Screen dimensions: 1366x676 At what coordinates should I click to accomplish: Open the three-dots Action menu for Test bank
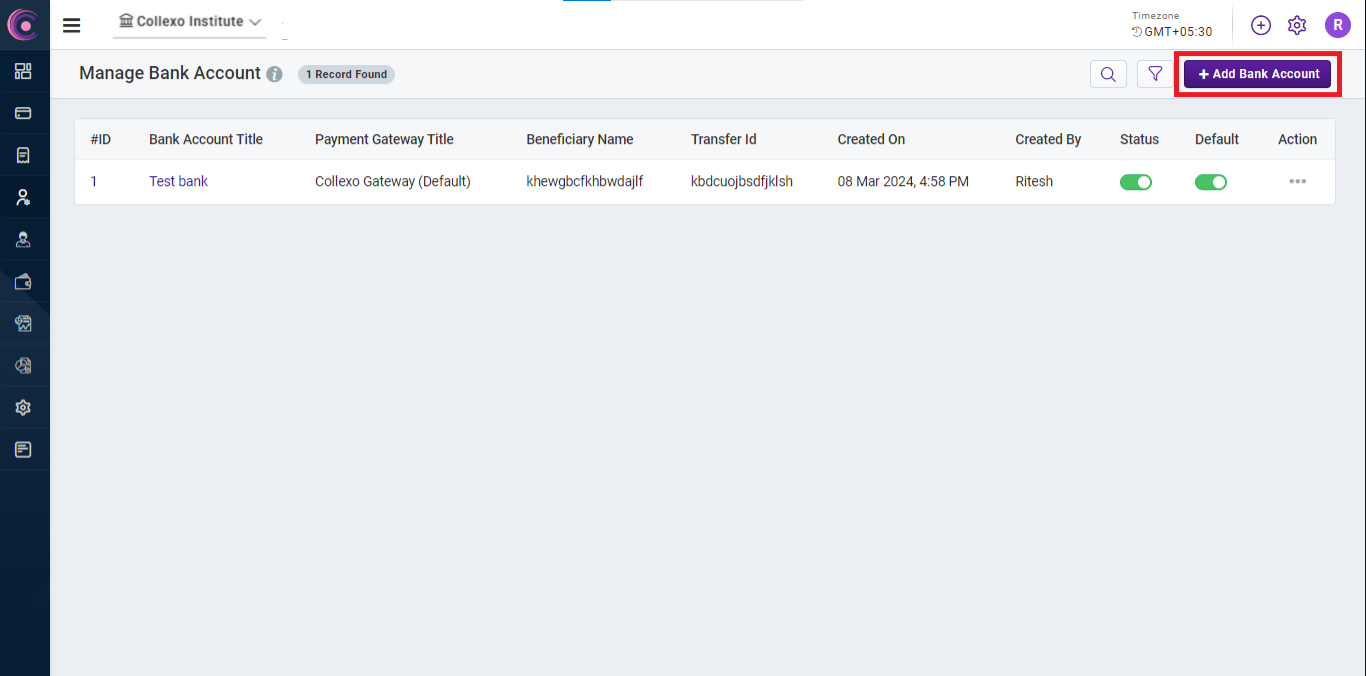point(1297,182)
